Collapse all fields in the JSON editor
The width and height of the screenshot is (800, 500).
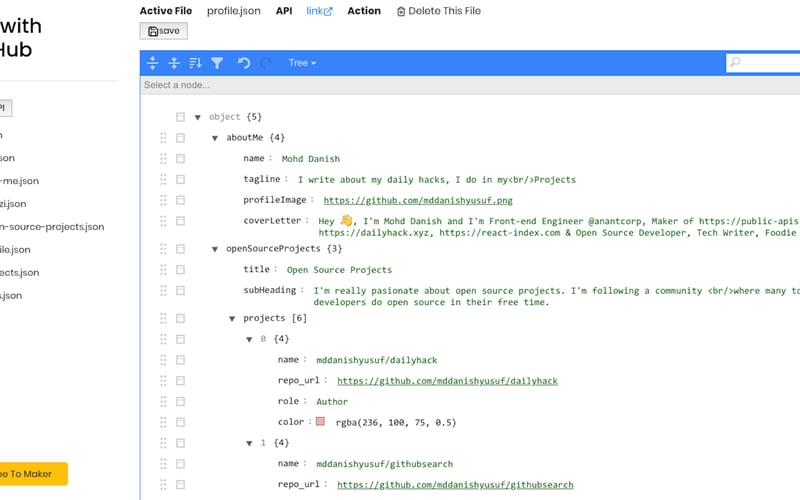(x=174, y=63)
